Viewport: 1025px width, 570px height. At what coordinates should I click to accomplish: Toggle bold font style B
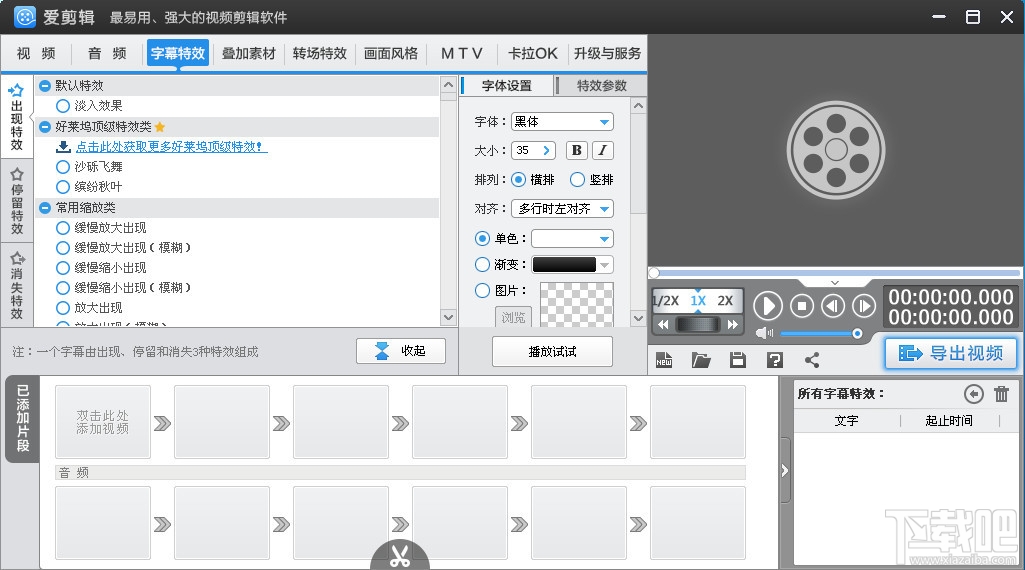[577, 150]
